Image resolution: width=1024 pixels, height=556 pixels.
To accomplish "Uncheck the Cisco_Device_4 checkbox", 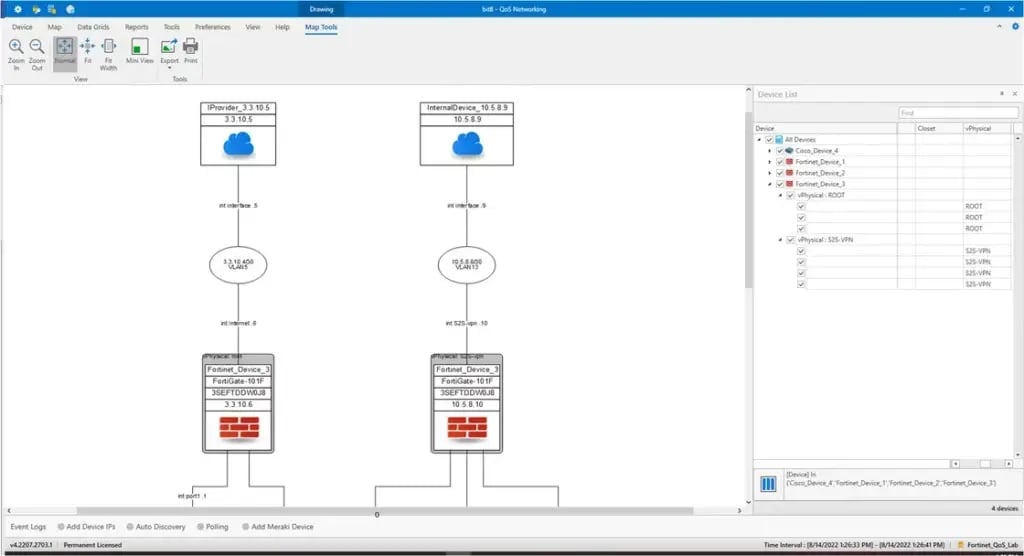I will pyautogui.click(x=779, y=150).
